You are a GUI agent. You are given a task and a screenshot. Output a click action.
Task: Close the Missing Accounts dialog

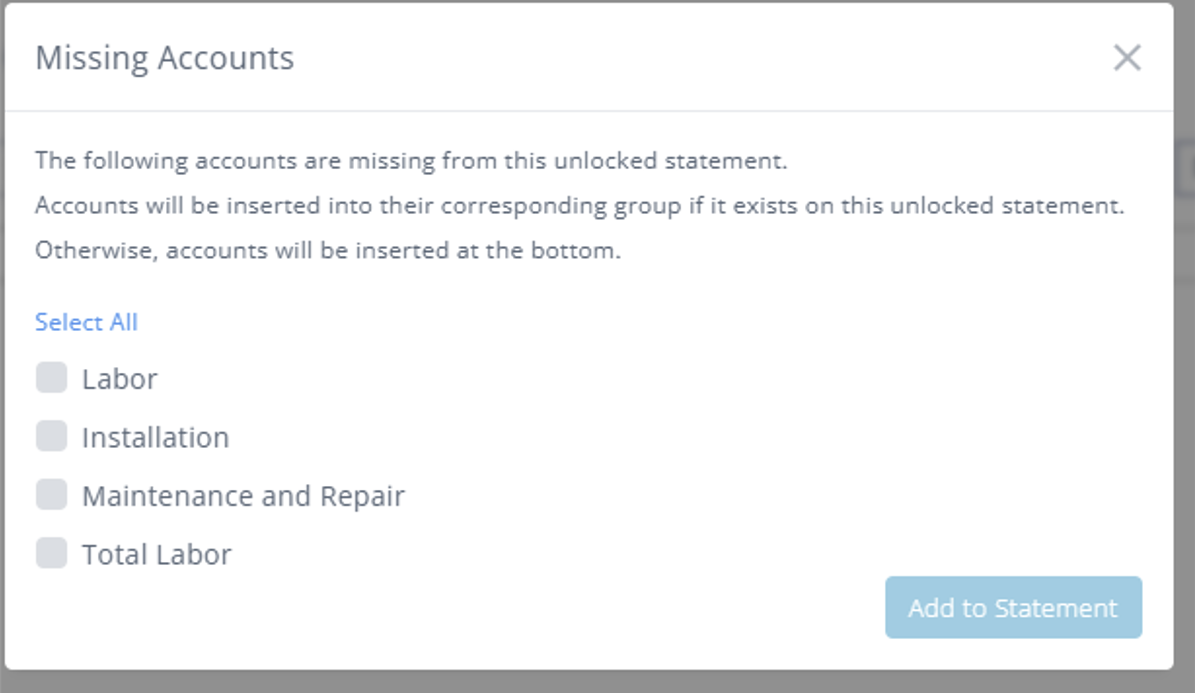(1127, 58)
